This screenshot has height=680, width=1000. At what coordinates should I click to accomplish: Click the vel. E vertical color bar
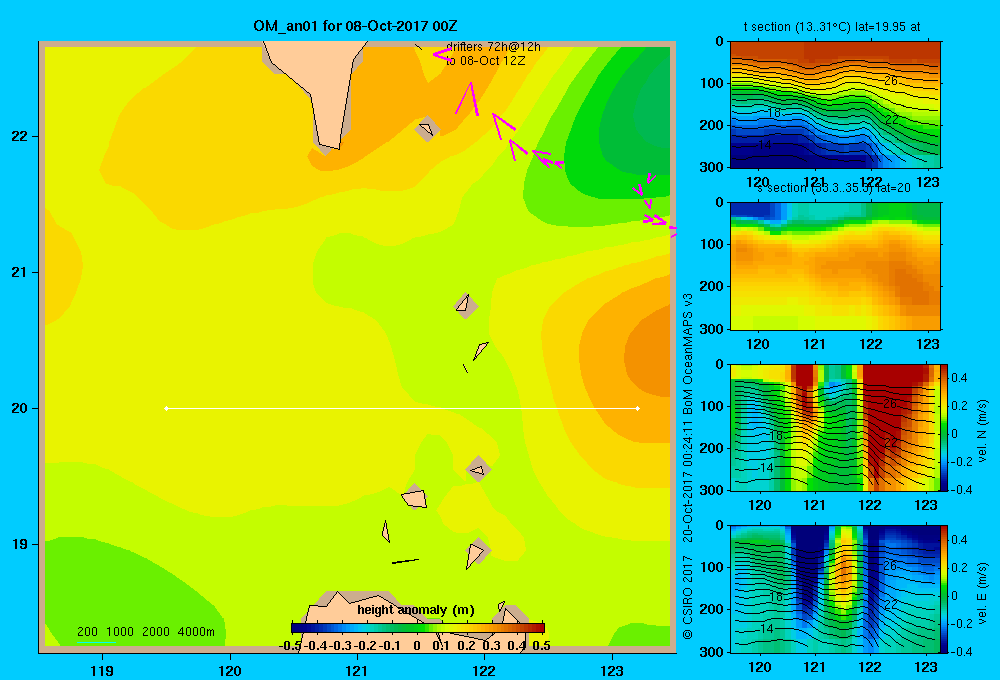(x=945, y=589)
